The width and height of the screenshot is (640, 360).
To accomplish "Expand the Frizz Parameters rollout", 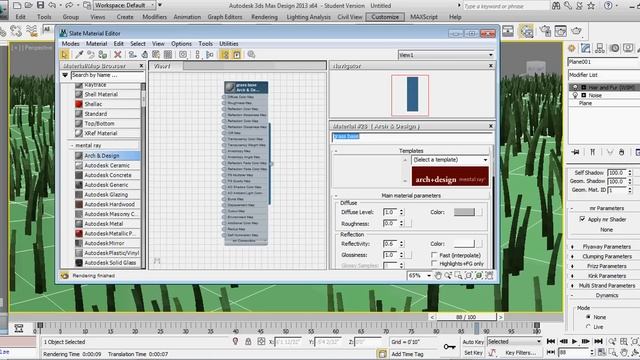I will point(606,266).
